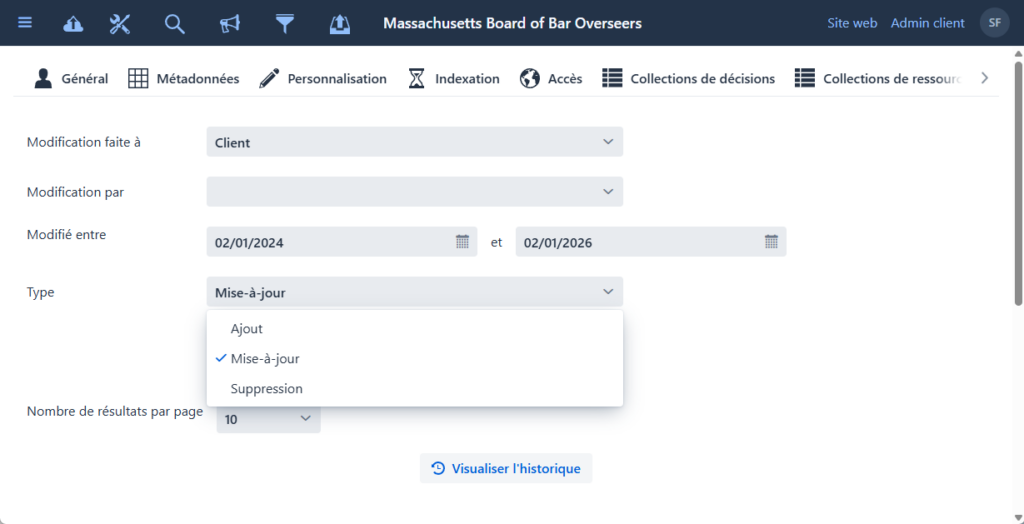Open the Site web link
The width and height of the screenshot is (1024, 524).
(x=852, y=23)
